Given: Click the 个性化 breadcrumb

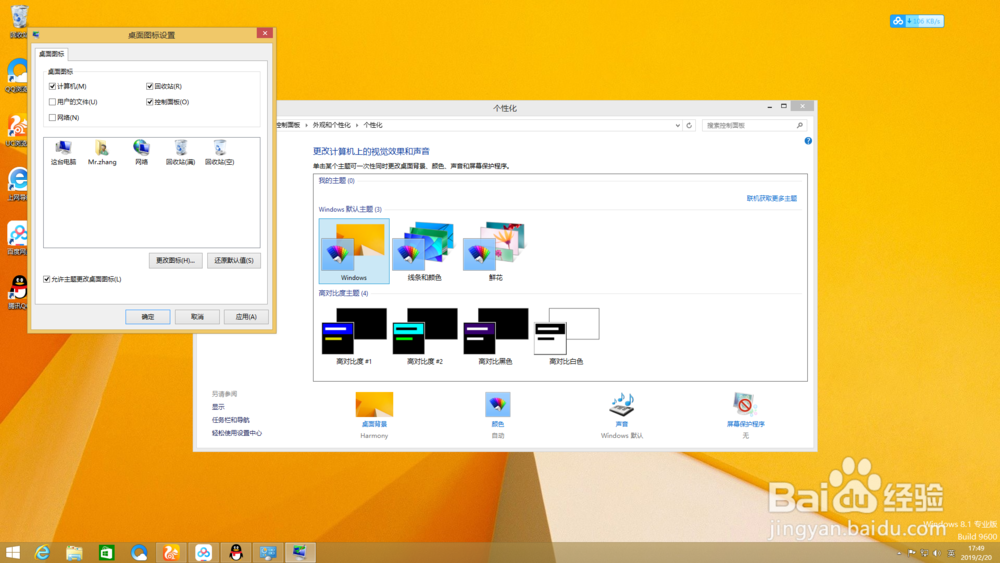Looking at the screenshot, I should 373,126.
